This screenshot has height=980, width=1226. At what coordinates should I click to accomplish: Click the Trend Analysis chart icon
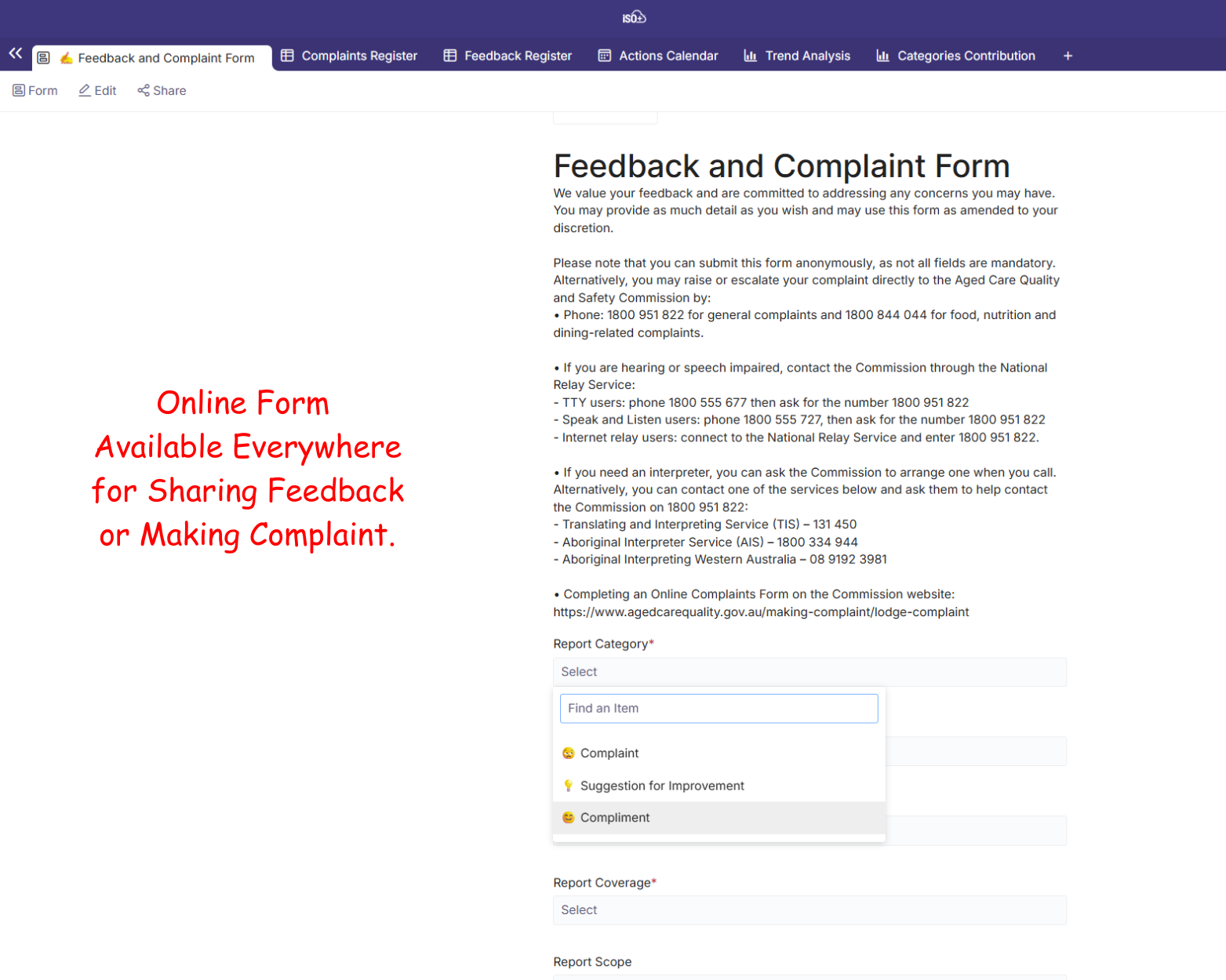pyautogui.click(x=750, y=56)
